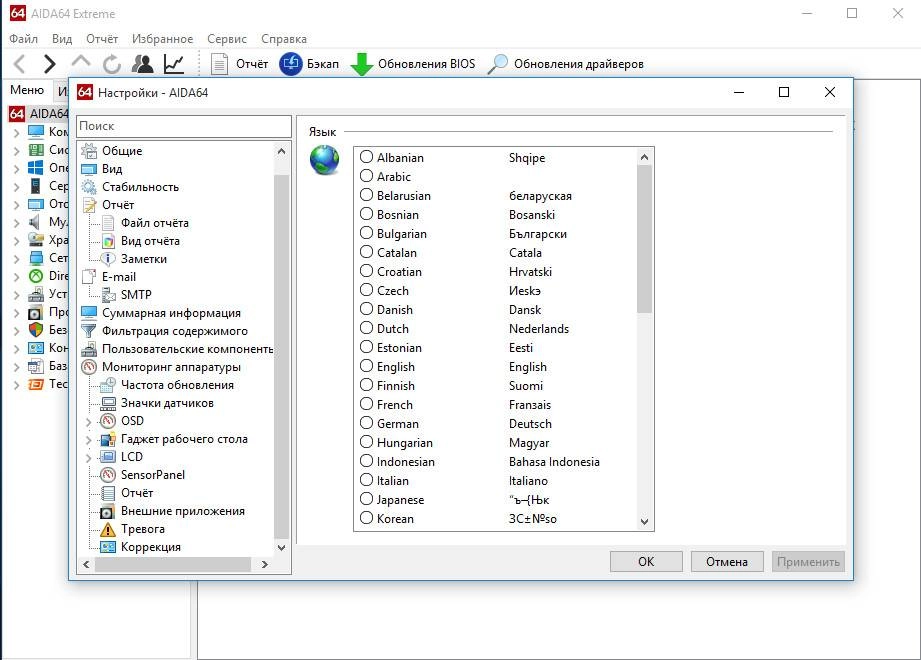Select Общие settings category
921x660 pixels.
click(x=122, y=151)
